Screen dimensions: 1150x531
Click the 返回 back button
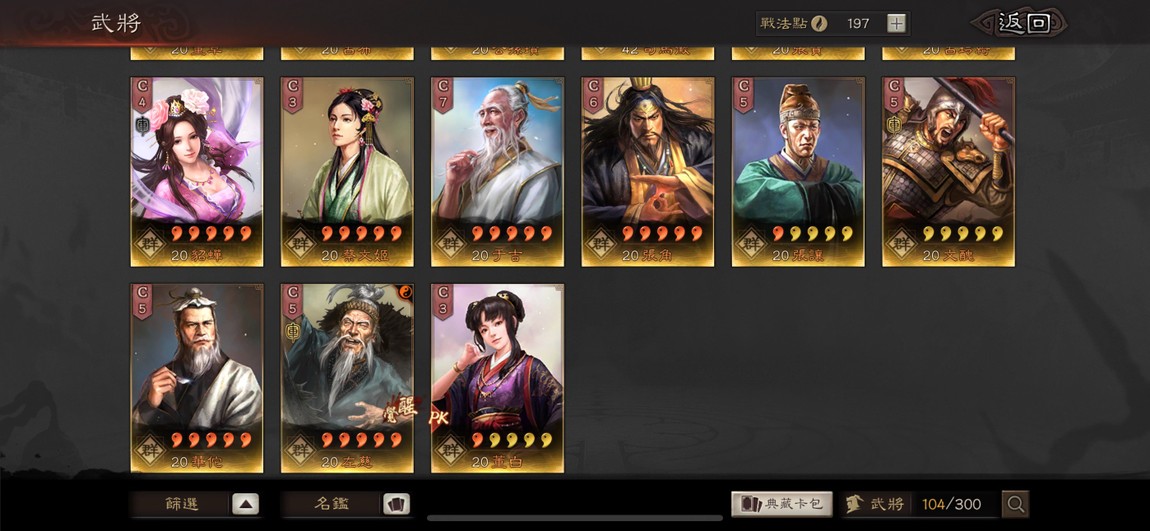pyautogui.click(x=1022, y=23)
